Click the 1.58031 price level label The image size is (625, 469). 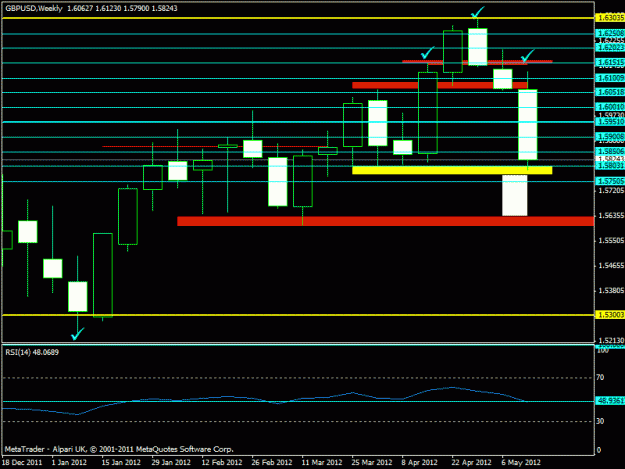tap(610, 165)
